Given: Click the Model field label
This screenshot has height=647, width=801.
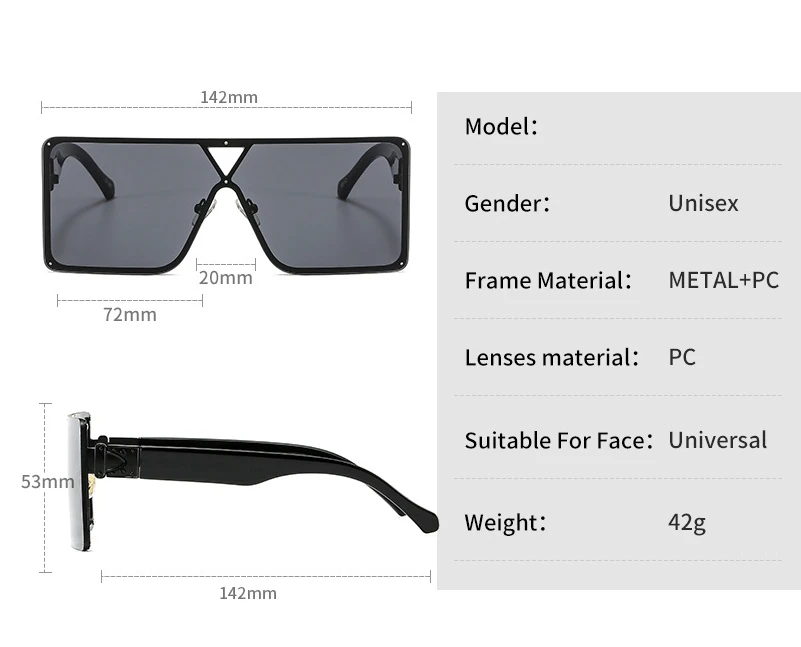Looking at the screenshot, I should 501,126.
